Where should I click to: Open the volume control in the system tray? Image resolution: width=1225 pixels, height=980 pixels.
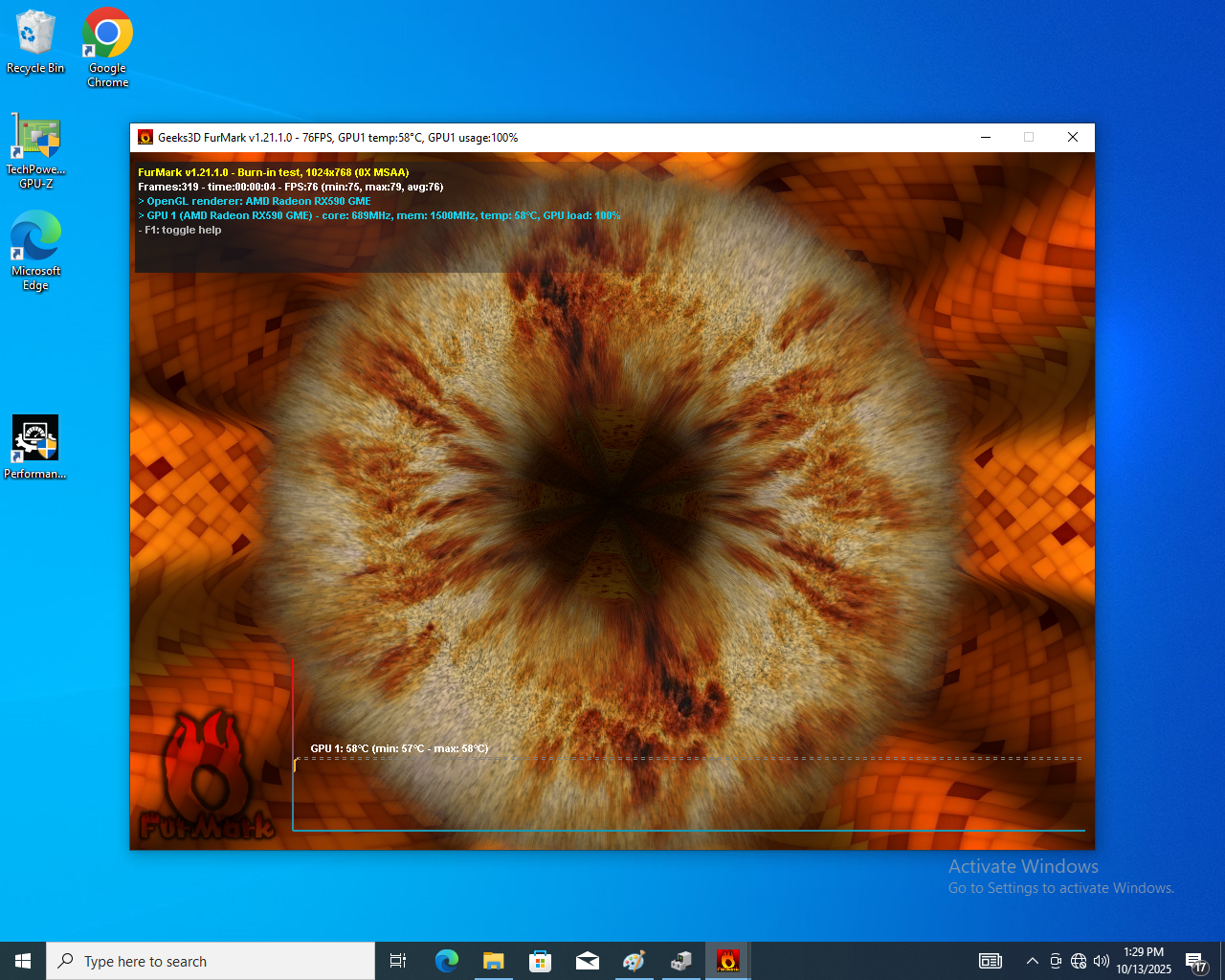click(x=1102, y=961)
